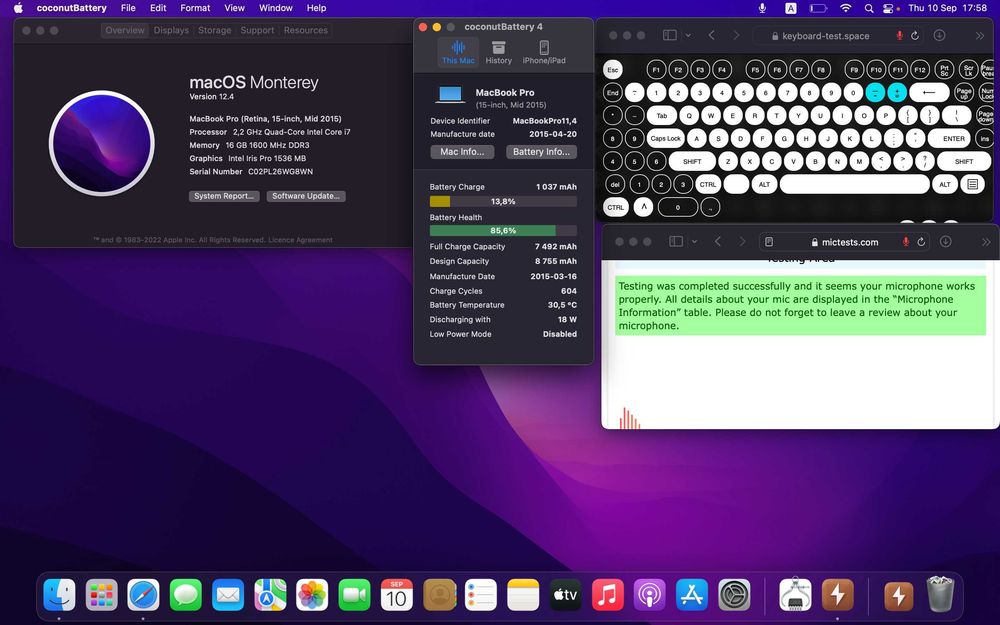
Task: Open Maps app in the Dock
Action: (270, 595)
